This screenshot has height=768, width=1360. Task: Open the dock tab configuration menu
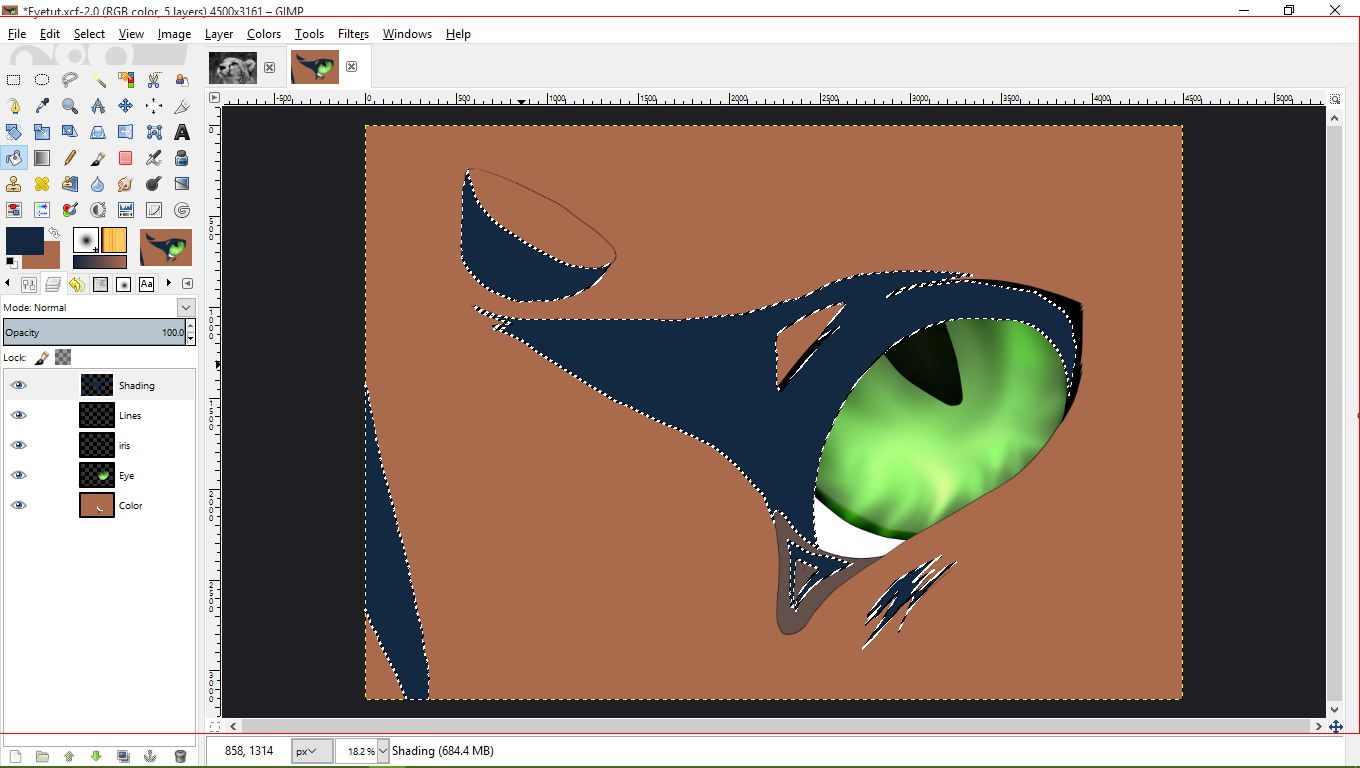point(187,284)
